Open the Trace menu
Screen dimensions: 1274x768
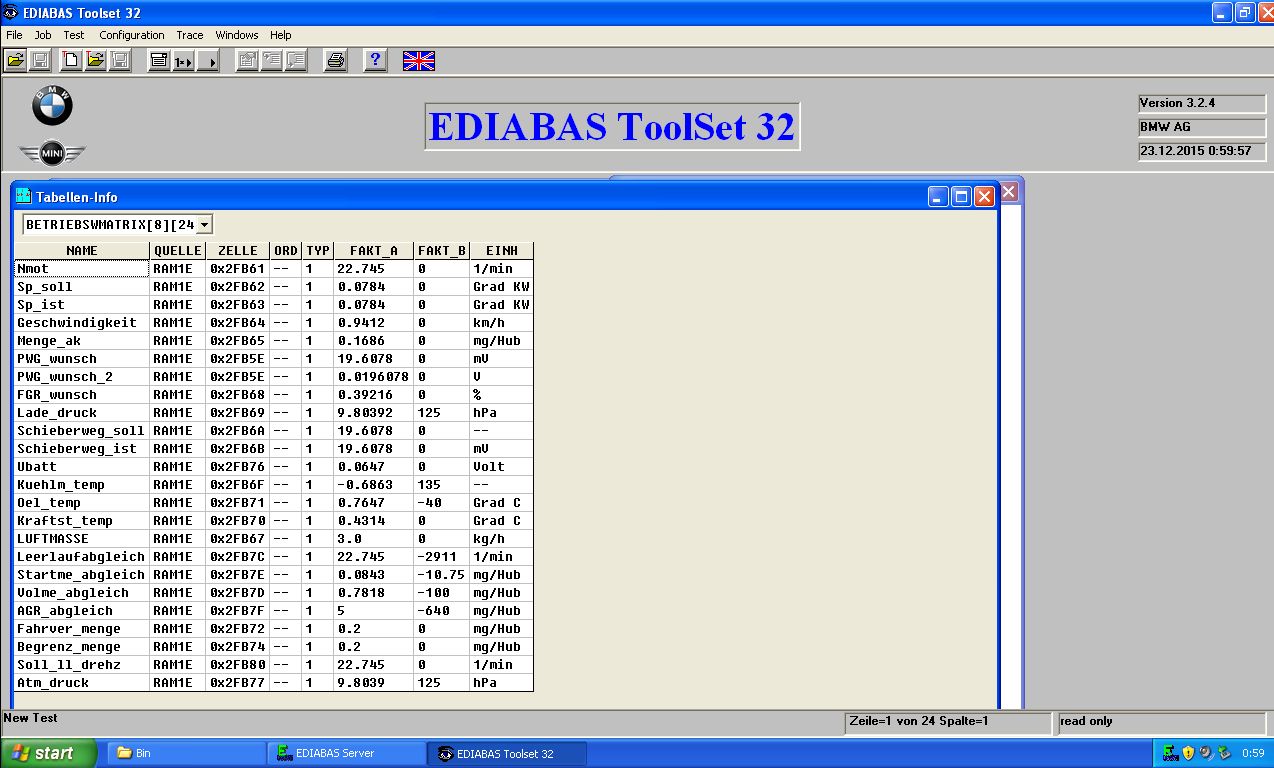pos(190,35)
